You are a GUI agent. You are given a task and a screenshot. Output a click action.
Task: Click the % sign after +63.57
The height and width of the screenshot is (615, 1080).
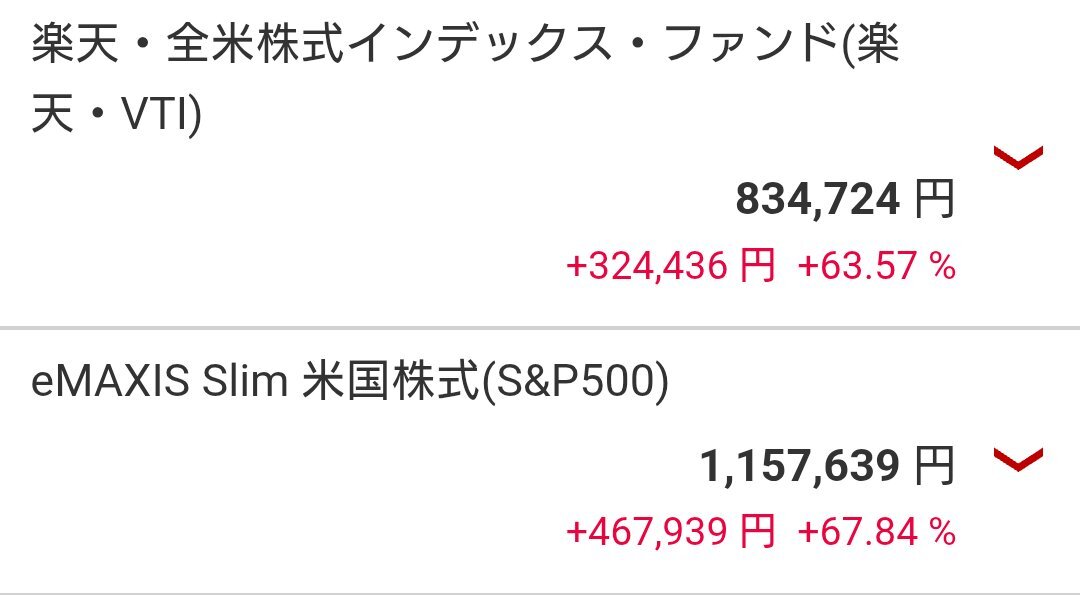(943, 266)
